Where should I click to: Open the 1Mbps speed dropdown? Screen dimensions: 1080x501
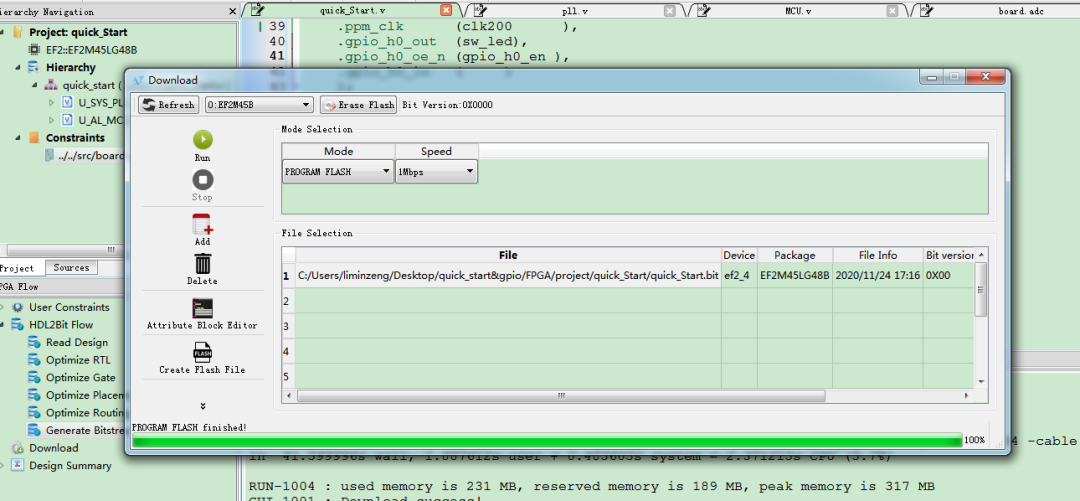[436, 172]
